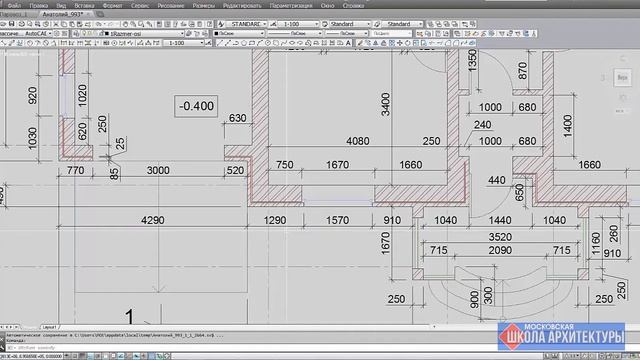Select the -0.400 elevation label in drawing
The width and height of the screenshot is (640, 360).
coord(196,106)
